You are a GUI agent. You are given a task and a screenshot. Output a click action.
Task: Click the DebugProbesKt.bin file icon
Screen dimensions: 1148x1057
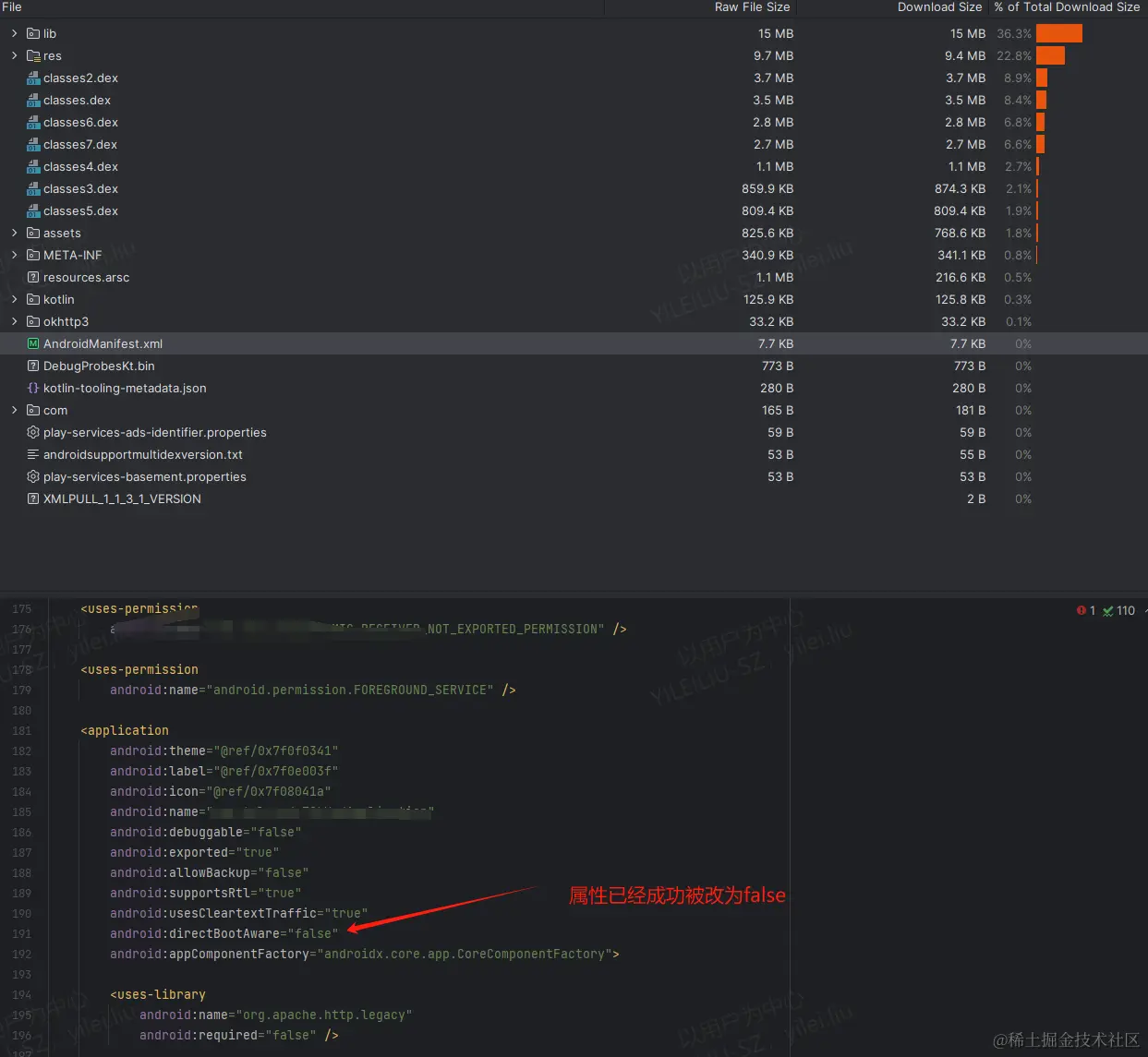pos(33,366)
